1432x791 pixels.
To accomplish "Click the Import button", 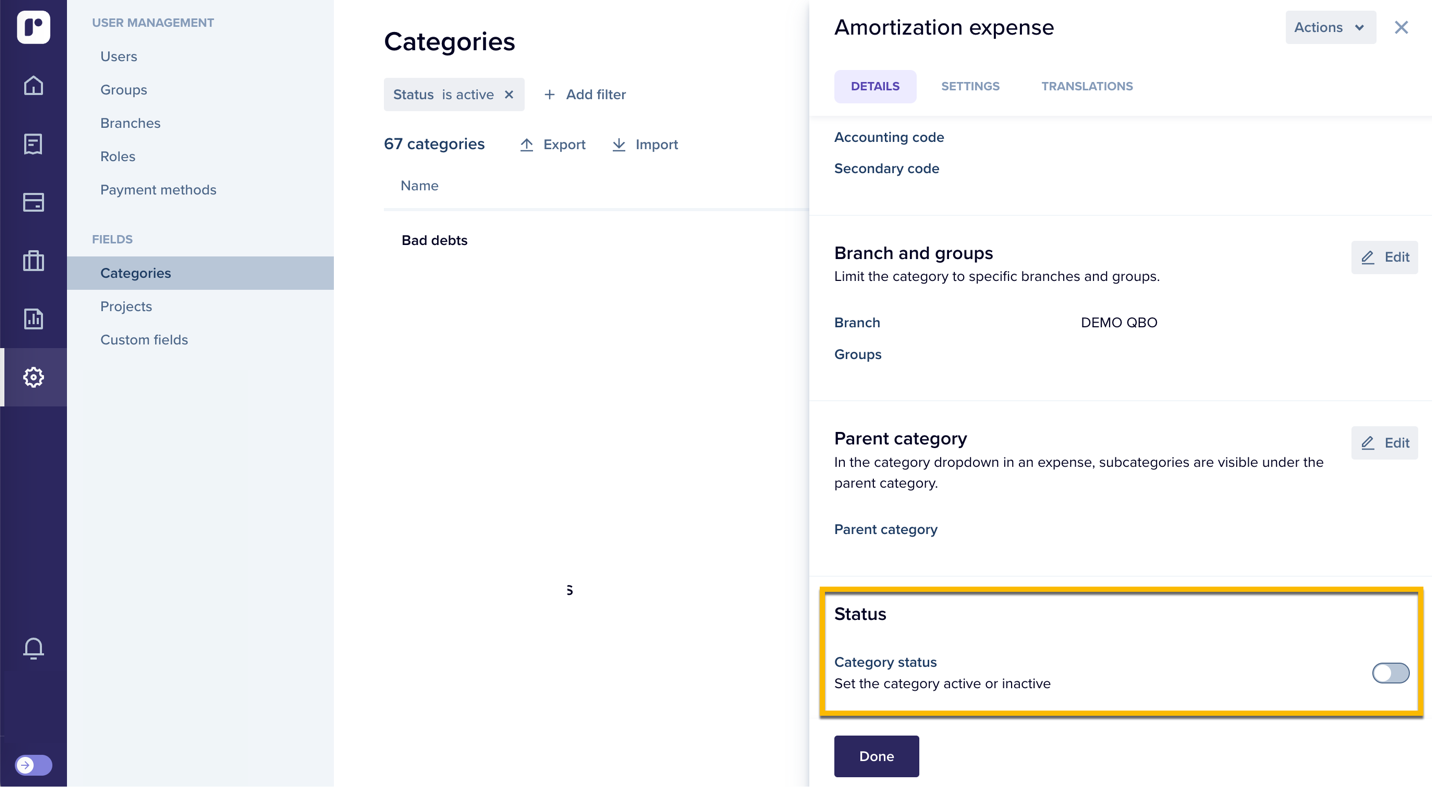I will pos(645,145).
